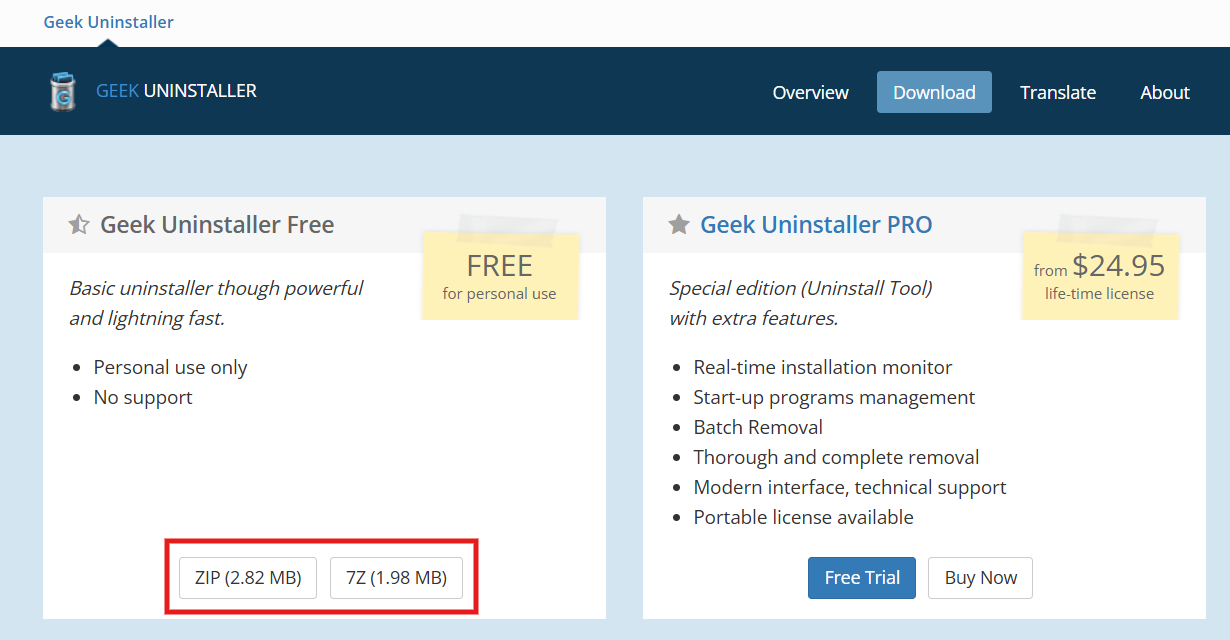Click the GEEK UNINSTALLER header brand text
The height and width of the screenshot is (640, 1230).
(x=176, y=91)
